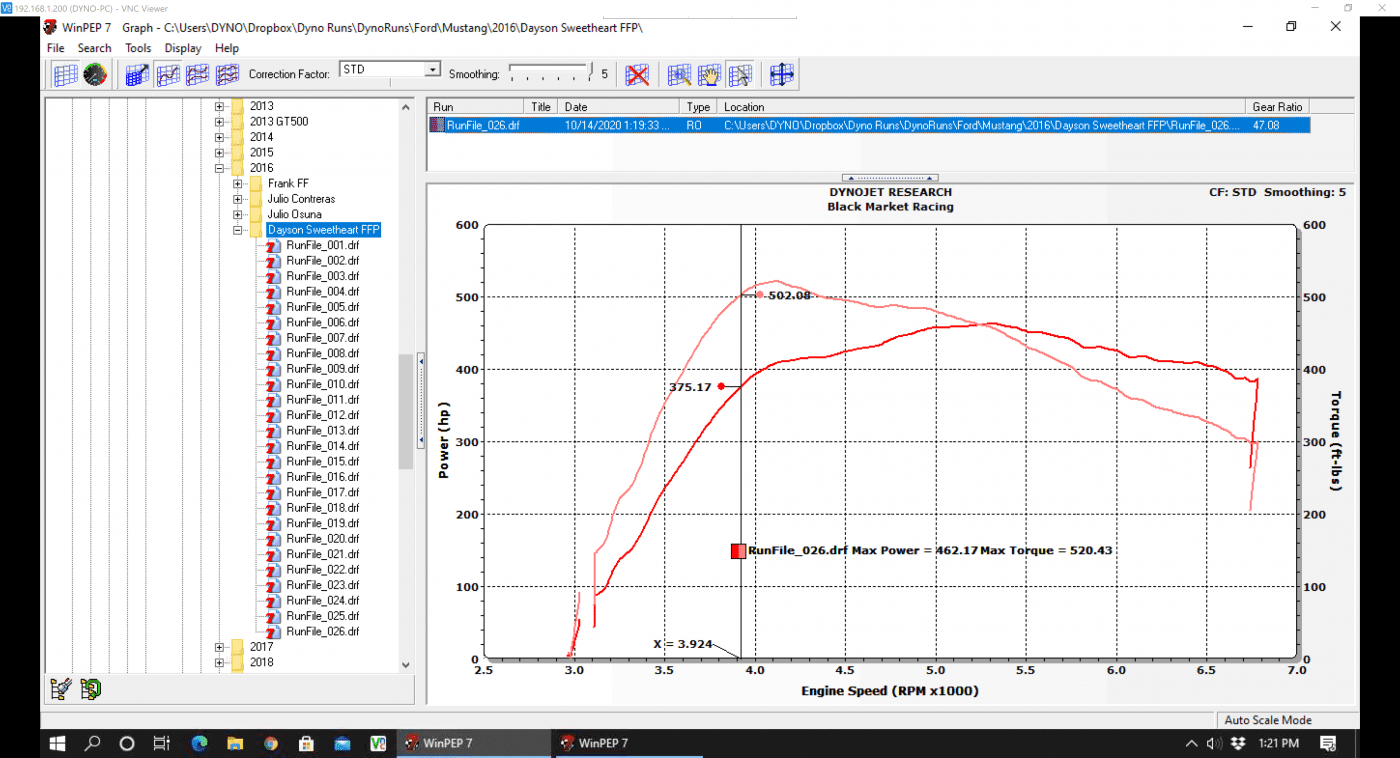
Task: Open the Display menu
Action: click(183, 48)
